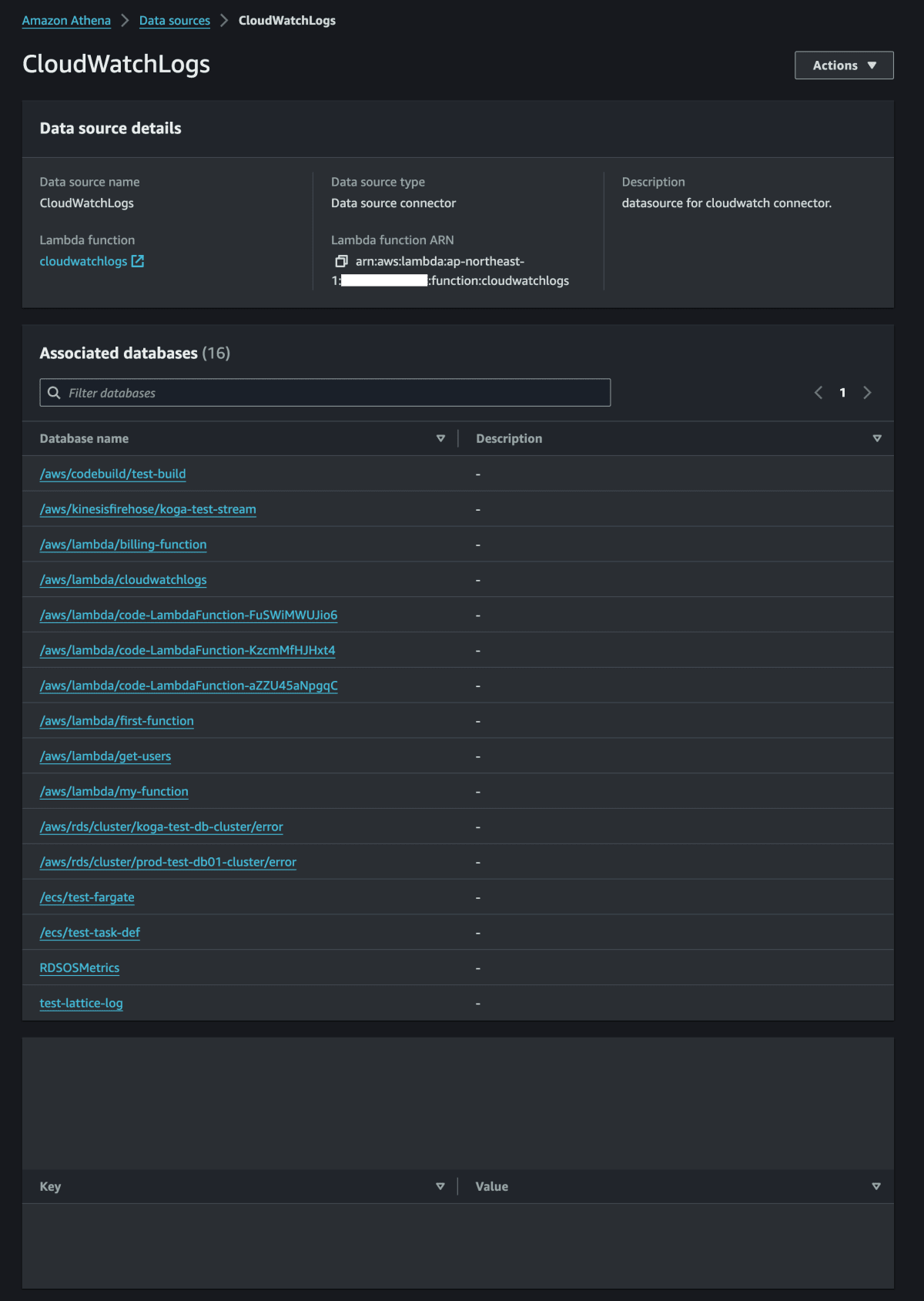Open code-LambdaFunction-KzcmMfHJHxt4 database link
This screenshot has width=924, height=1301.
point(188,650)
